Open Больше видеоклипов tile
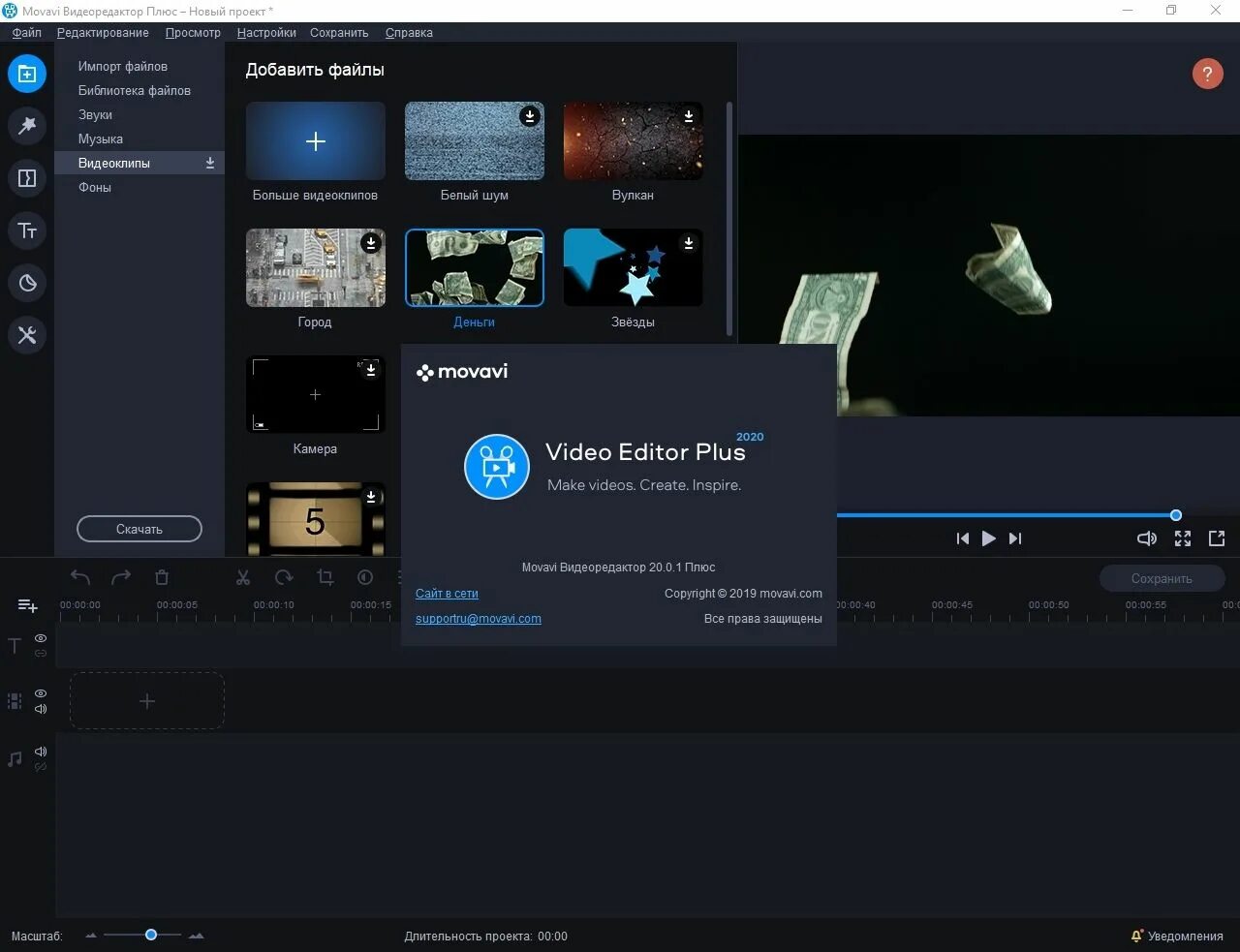The width and height of the screenshot is (1240, 952). click(x=316, y=141)
